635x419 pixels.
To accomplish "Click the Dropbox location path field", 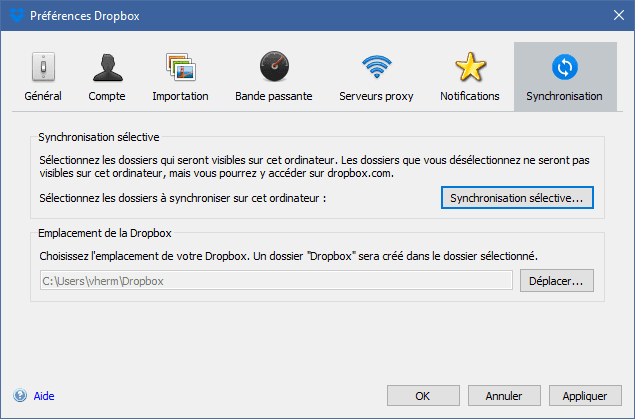I will (276, 281).
